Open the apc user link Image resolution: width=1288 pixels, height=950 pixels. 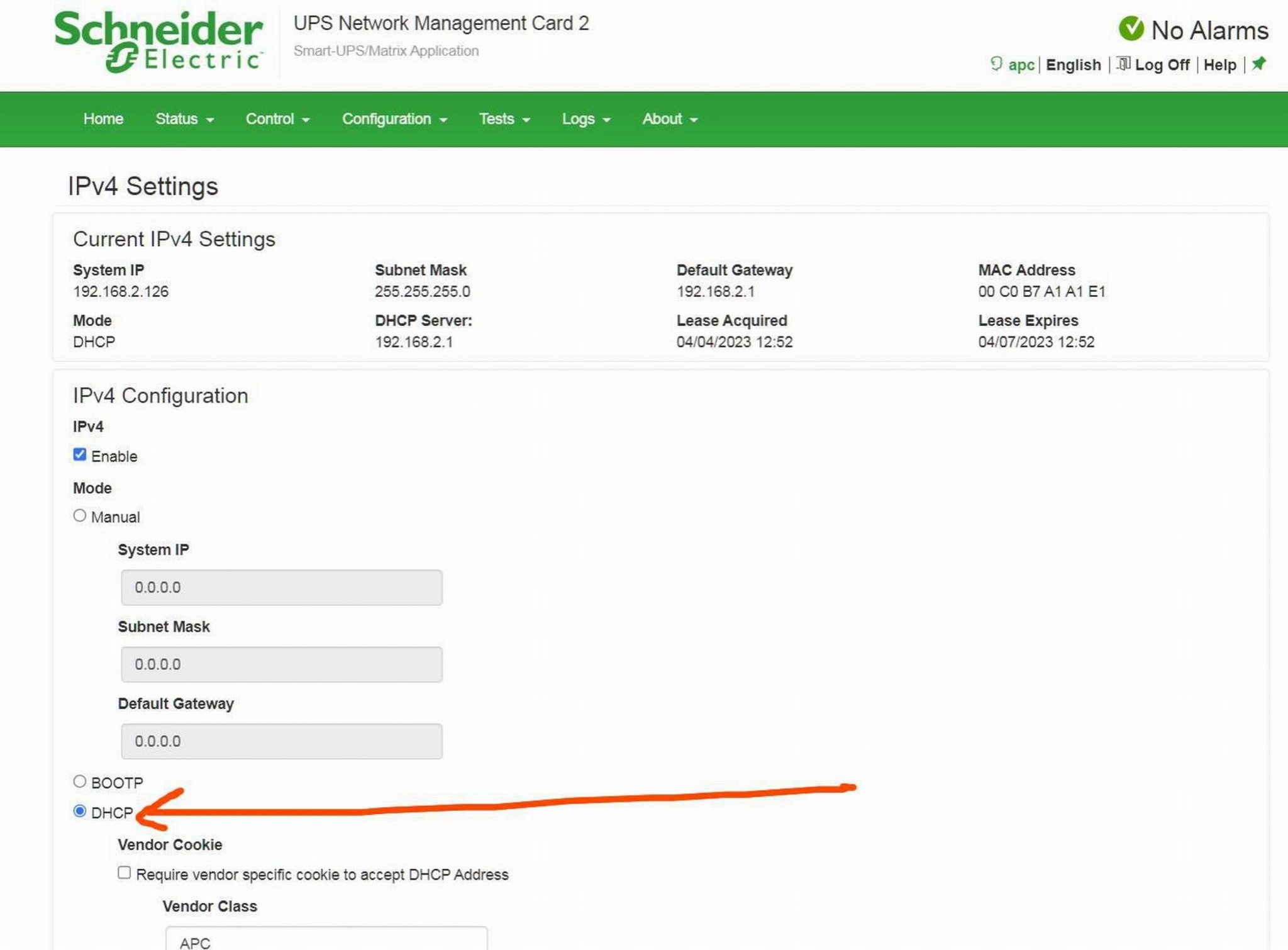point(1021,65)
